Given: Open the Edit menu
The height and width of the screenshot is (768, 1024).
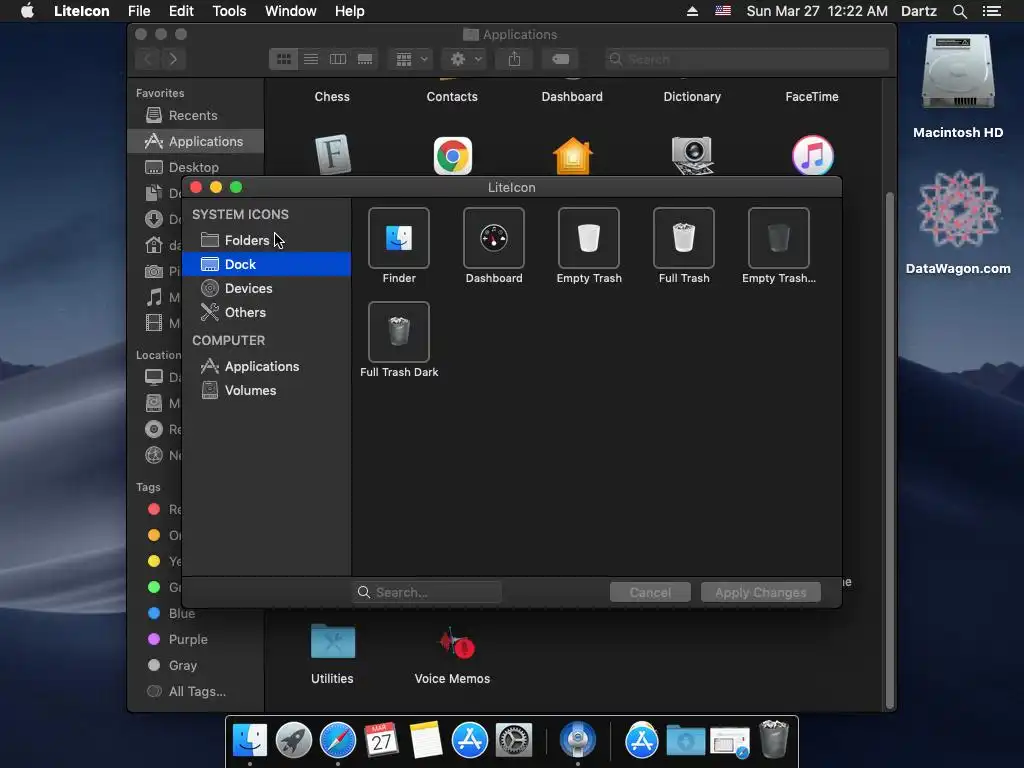Looking at the screenshot, I should 181,11.
